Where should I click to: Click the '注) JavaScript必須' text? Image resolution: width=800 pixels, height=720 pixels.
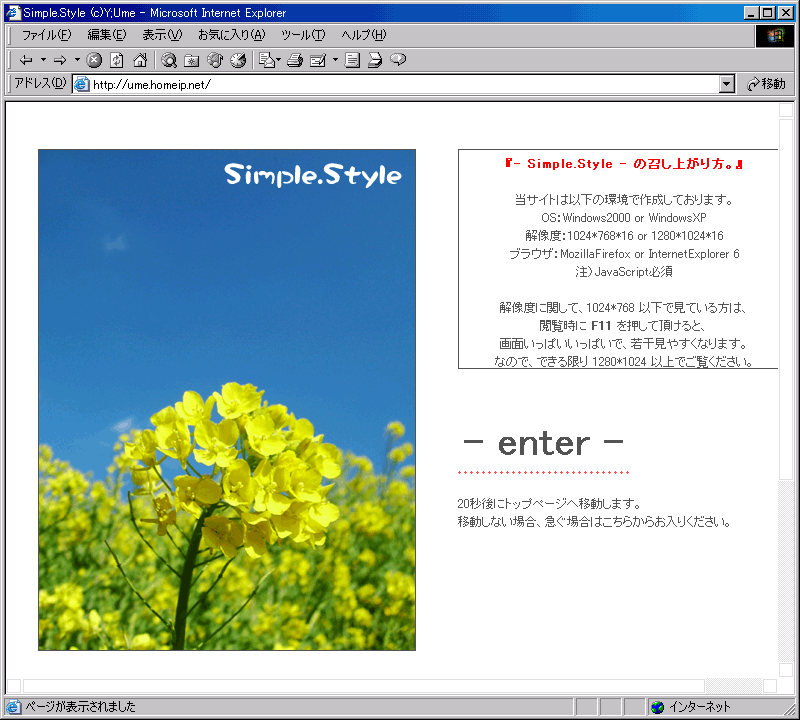point(623,271)
